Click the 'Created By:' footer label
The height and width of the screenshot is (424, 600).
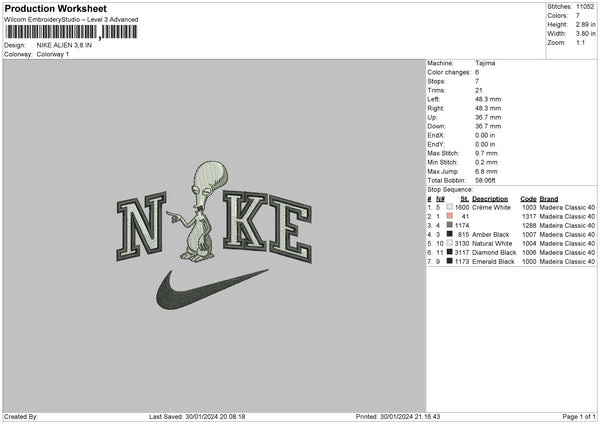pos(21,417)
